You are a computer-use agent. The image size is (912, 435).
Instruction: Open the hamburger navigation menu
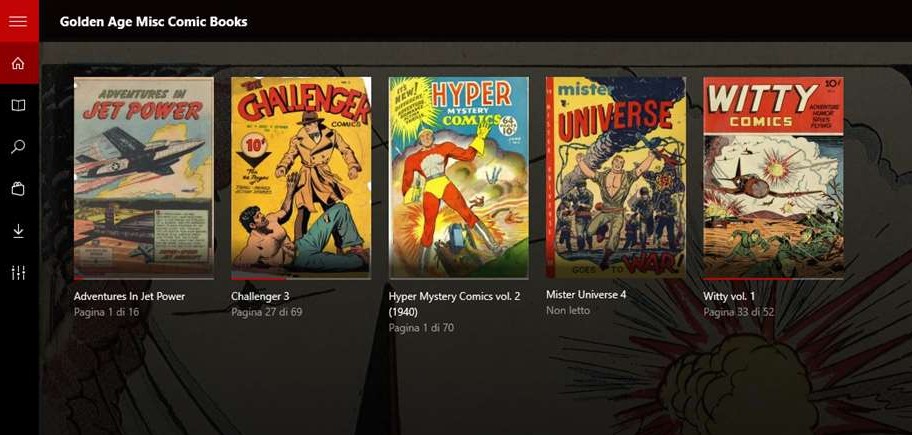pyautogui.click(x=18, y=21)
